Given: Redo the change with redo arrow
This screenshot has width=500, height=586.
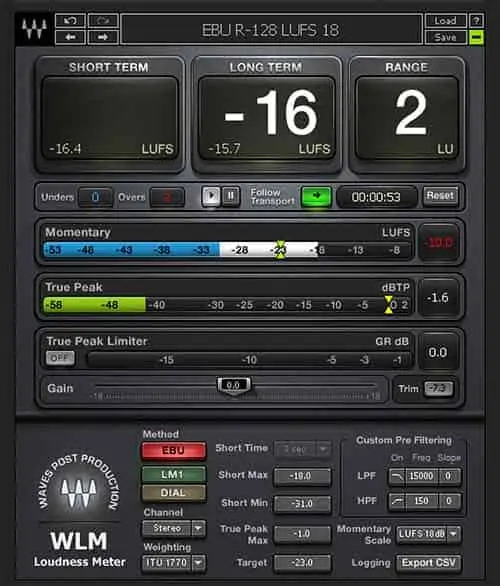Looking at the screenshot, I should tap(103, 21).
